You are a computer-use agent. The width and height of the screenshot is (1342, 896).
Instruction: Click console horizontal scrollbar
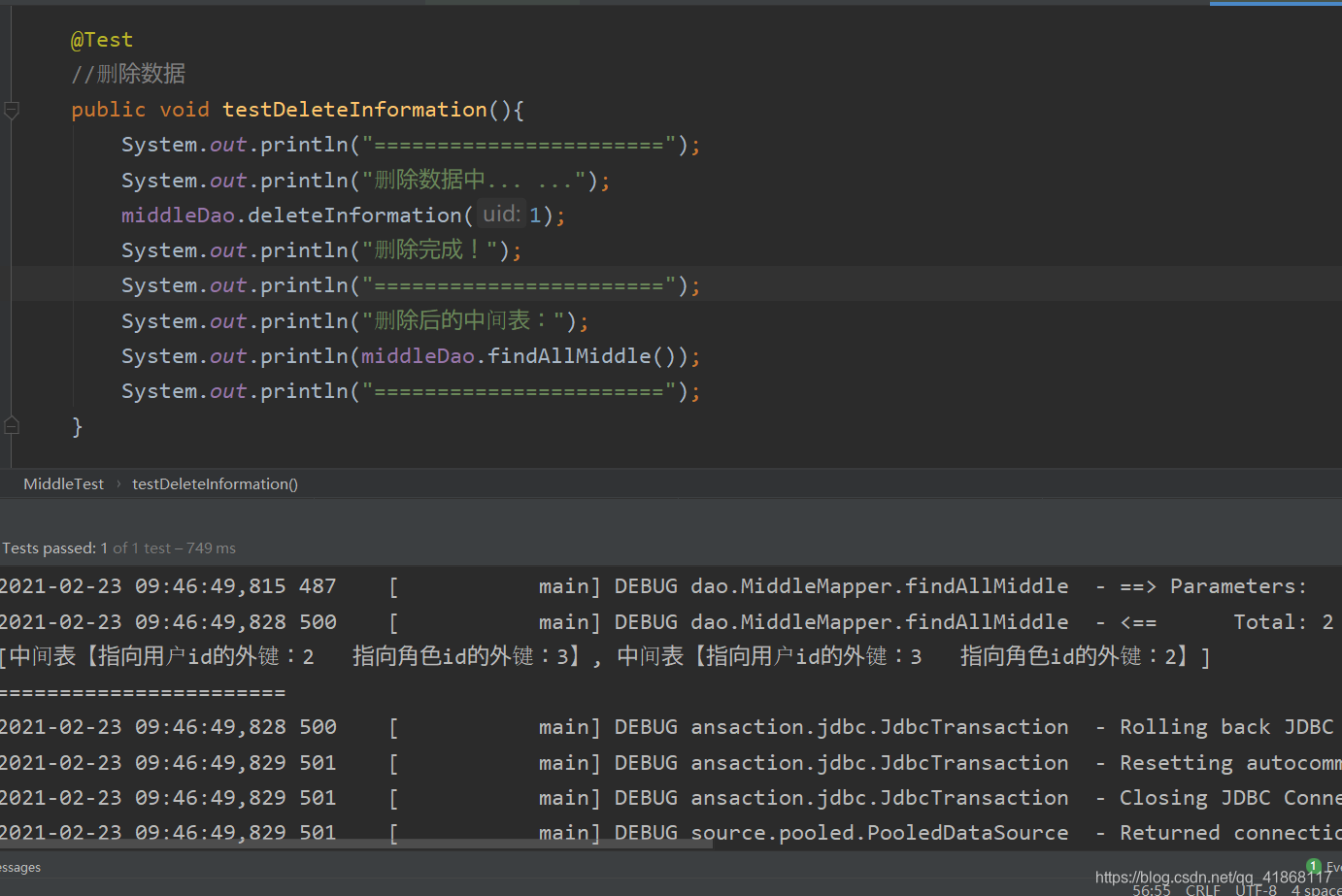(356, 845)
